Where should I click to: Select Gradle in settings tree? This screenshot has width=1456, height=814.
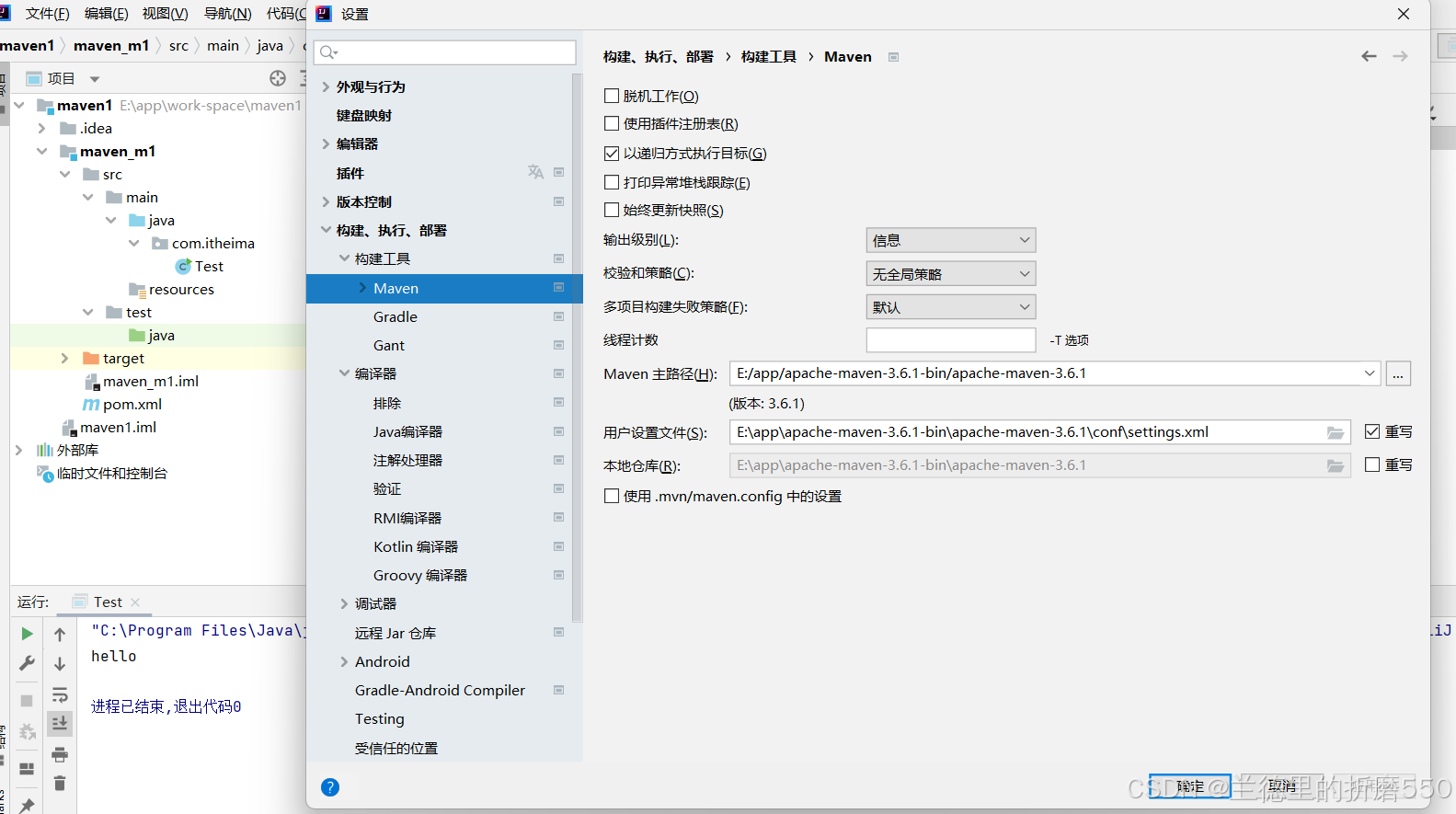tap(395, 316)
